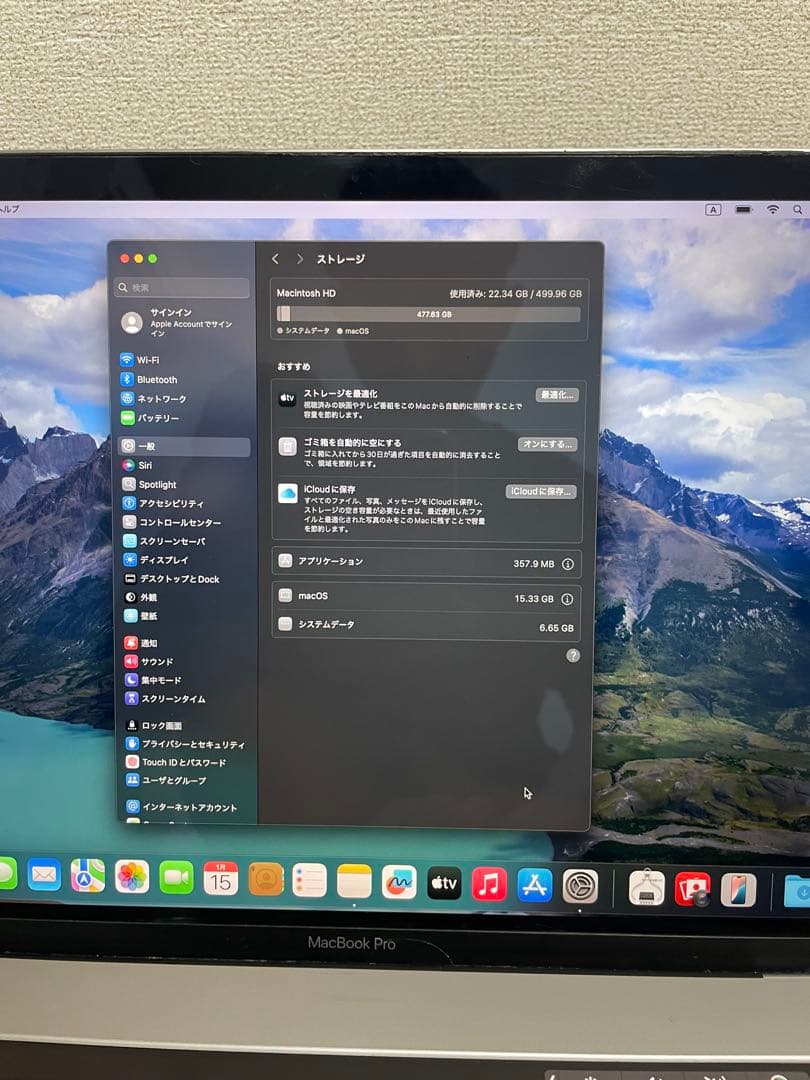Click the Macintosh HD storage usage bar
The height and width of the screenshot is (1080, 810).
tap(430, 313)
